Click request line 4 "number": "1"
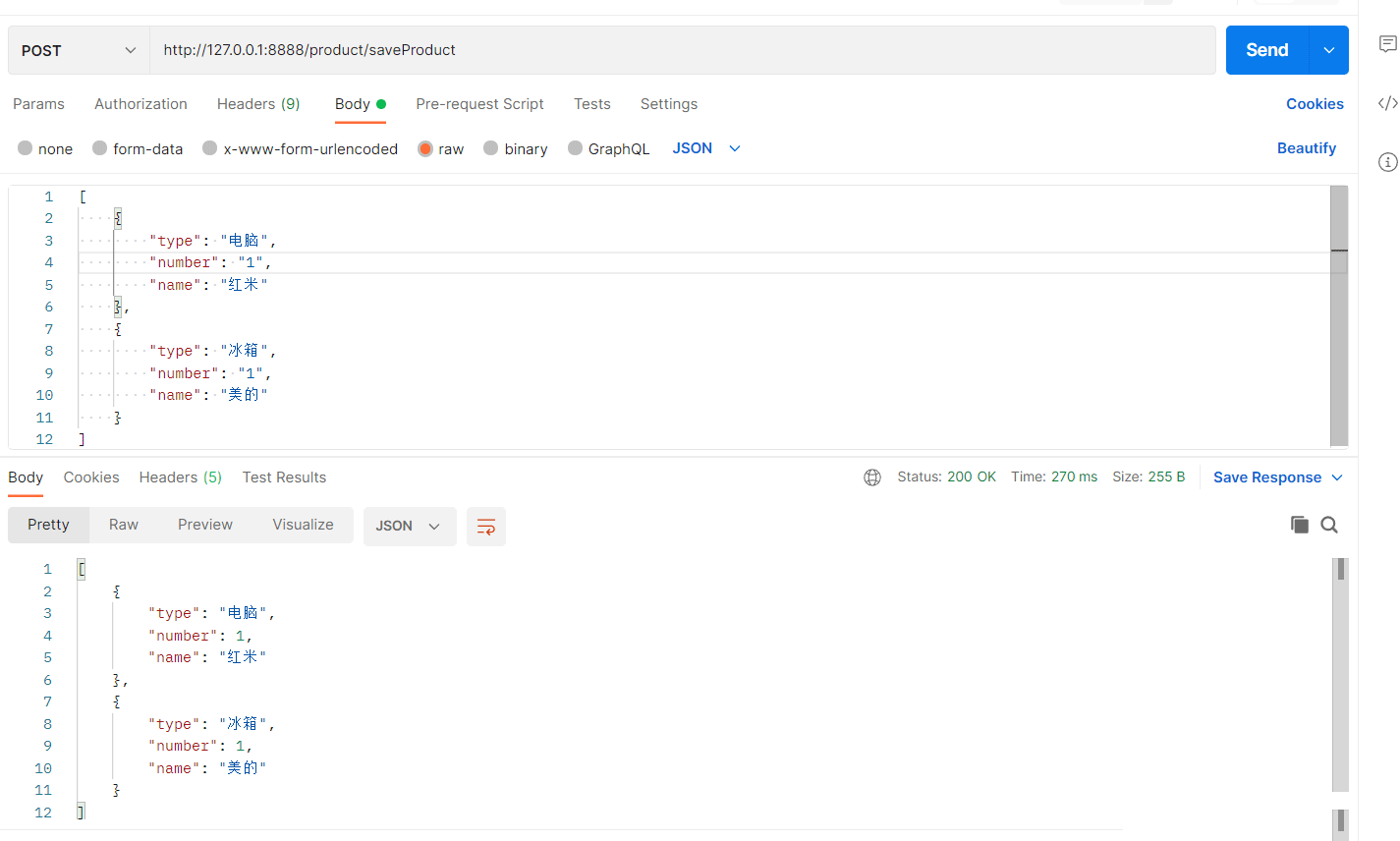The image size is (1400, 841). pyautogui.click(x=210, y=262)
